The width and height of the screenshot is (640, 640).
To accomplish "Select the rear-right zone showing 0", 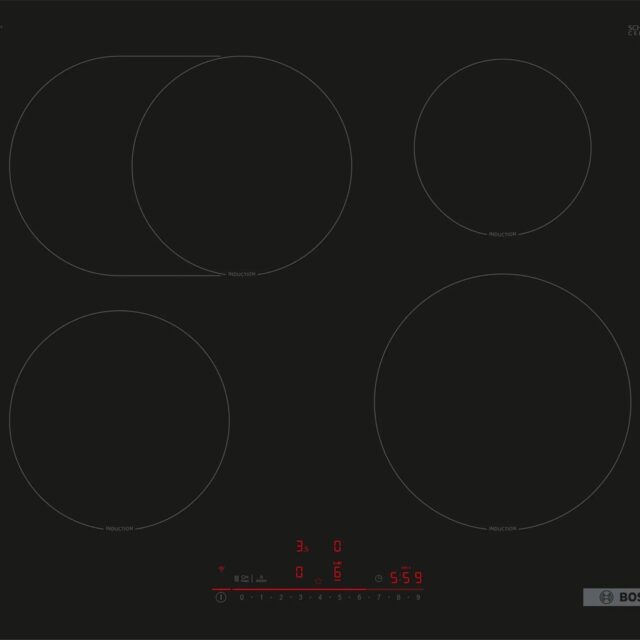I will coord(338,547).
